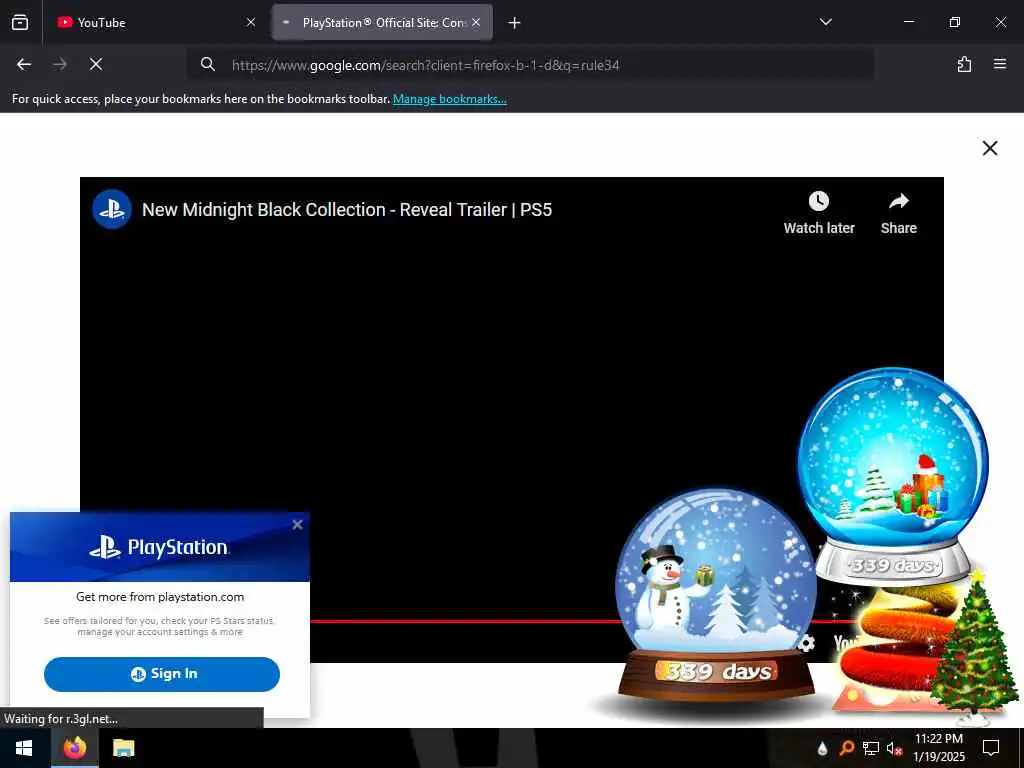Seek on the red video progress bar
This screenshot has width=1024, height=768.
462,621
